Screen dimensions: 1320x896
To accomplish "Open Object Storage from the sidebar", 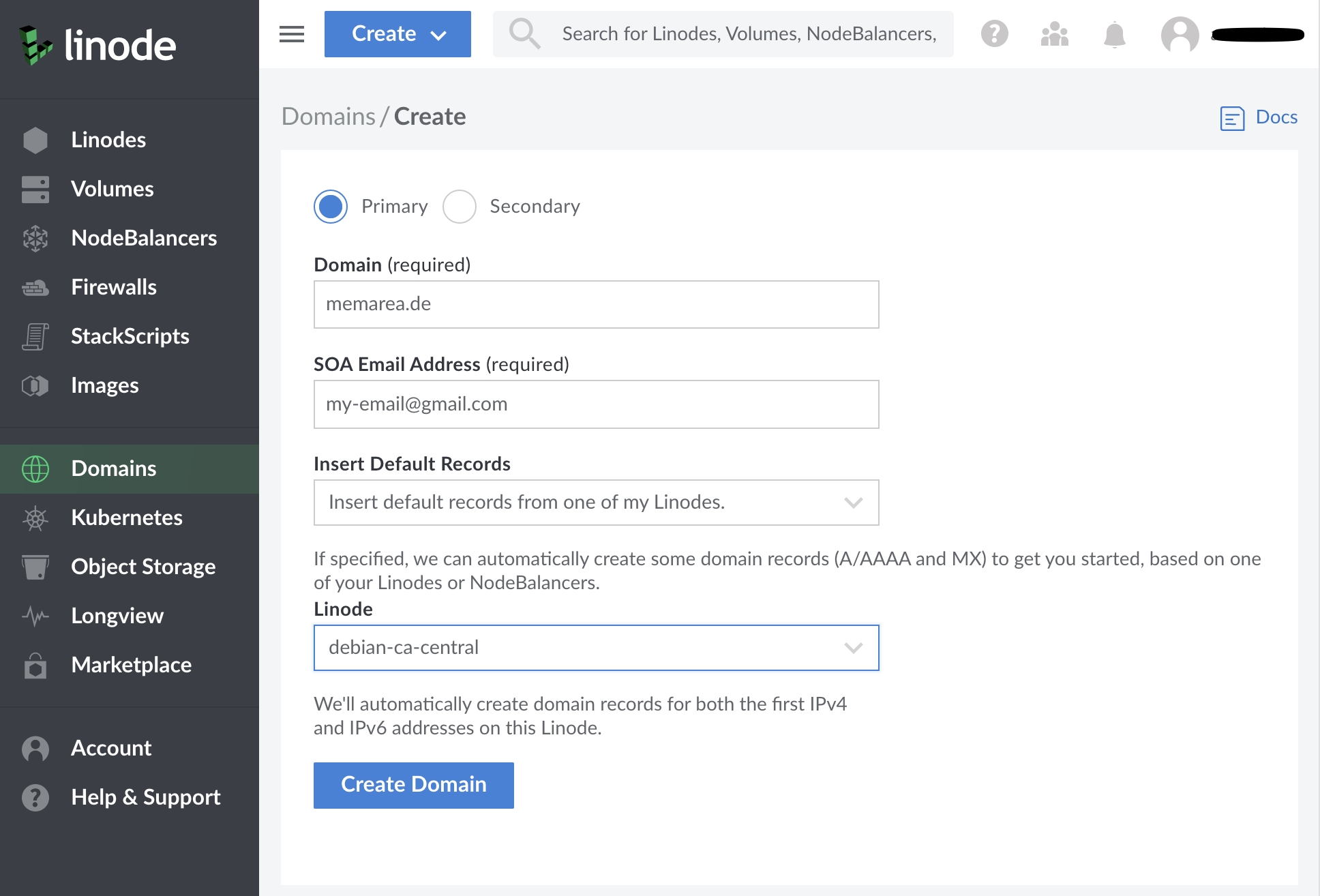I will pos(142,567).
